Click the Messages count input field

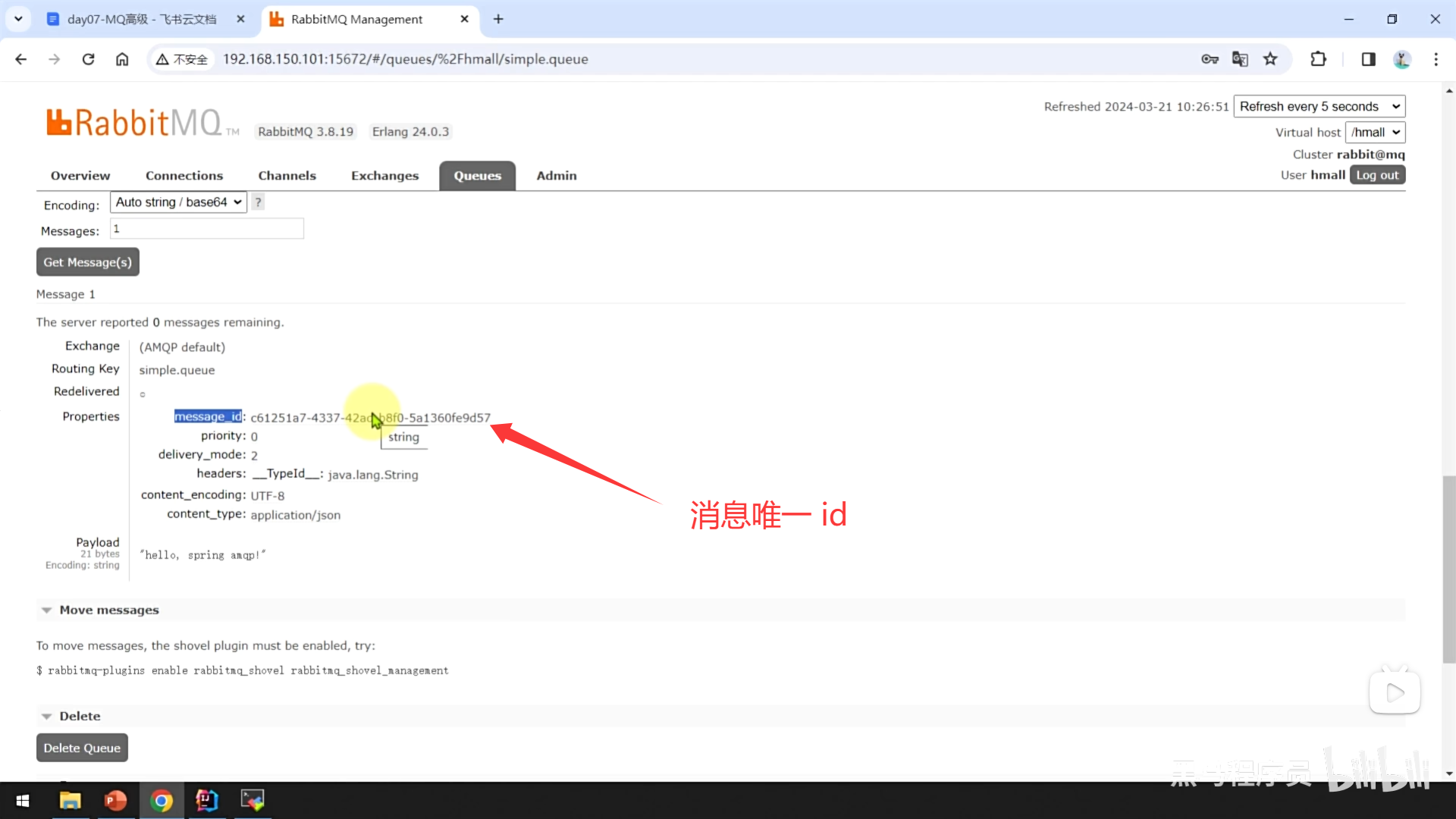point(206,229)
